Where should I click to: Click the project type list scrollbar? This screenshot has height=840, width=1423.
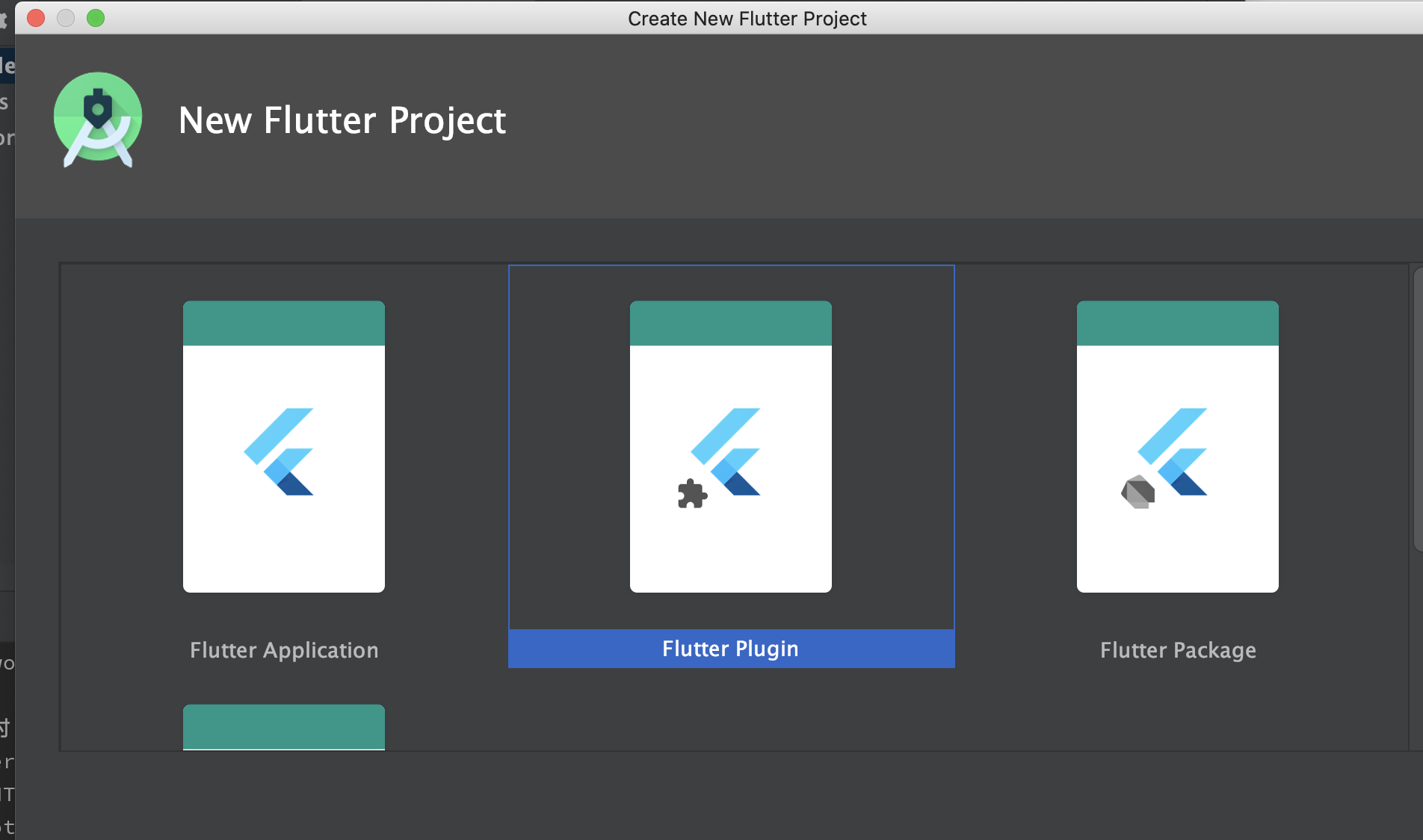pos(1418,410)
